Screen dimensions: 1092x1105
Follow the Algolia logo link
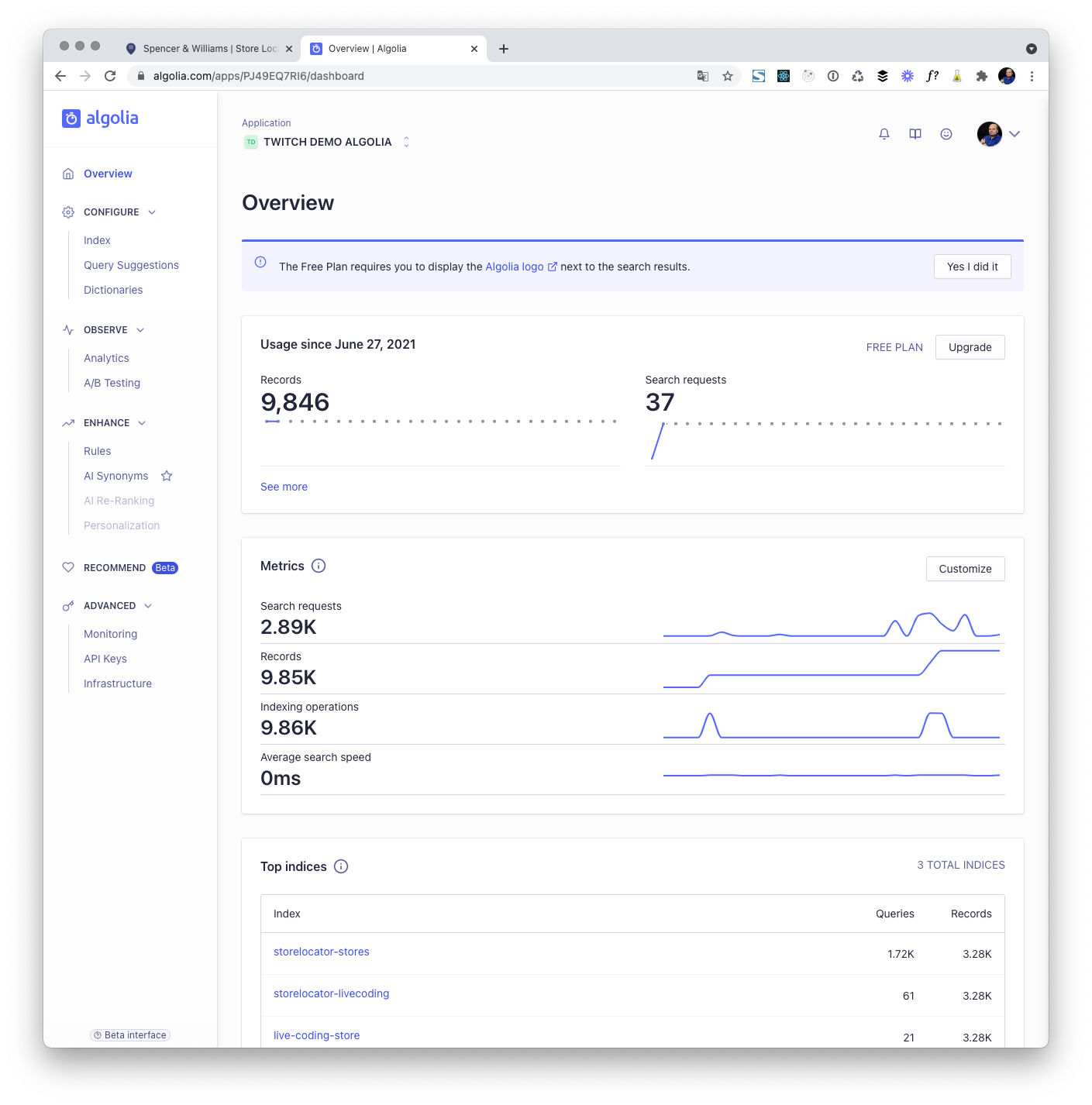tap(521, 267)
